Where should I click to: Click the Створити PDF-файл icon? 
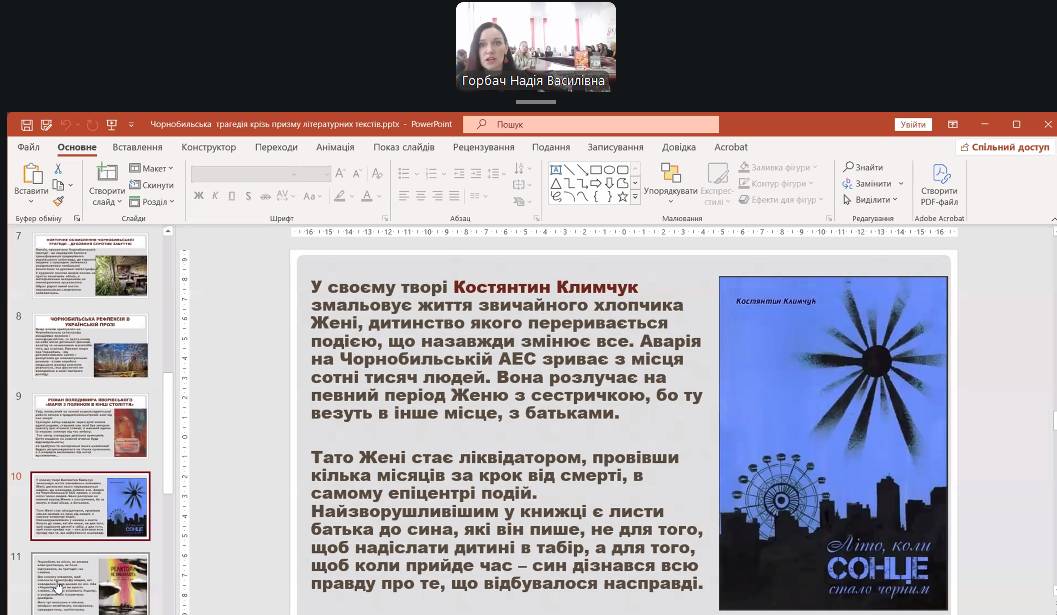pos(939,184)
